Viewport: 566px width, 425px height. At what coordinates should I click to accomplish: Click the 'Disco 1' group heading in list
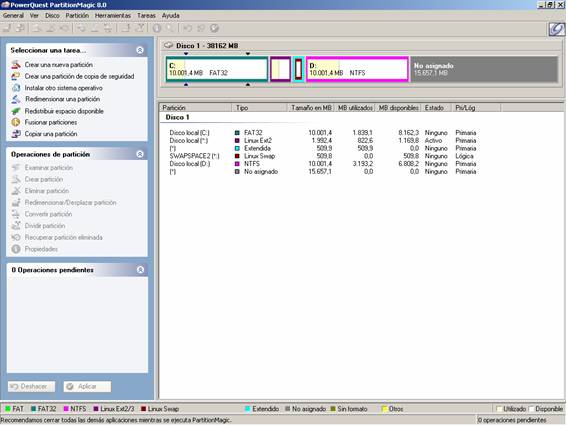pyautogui.click(x=177, y=117)
